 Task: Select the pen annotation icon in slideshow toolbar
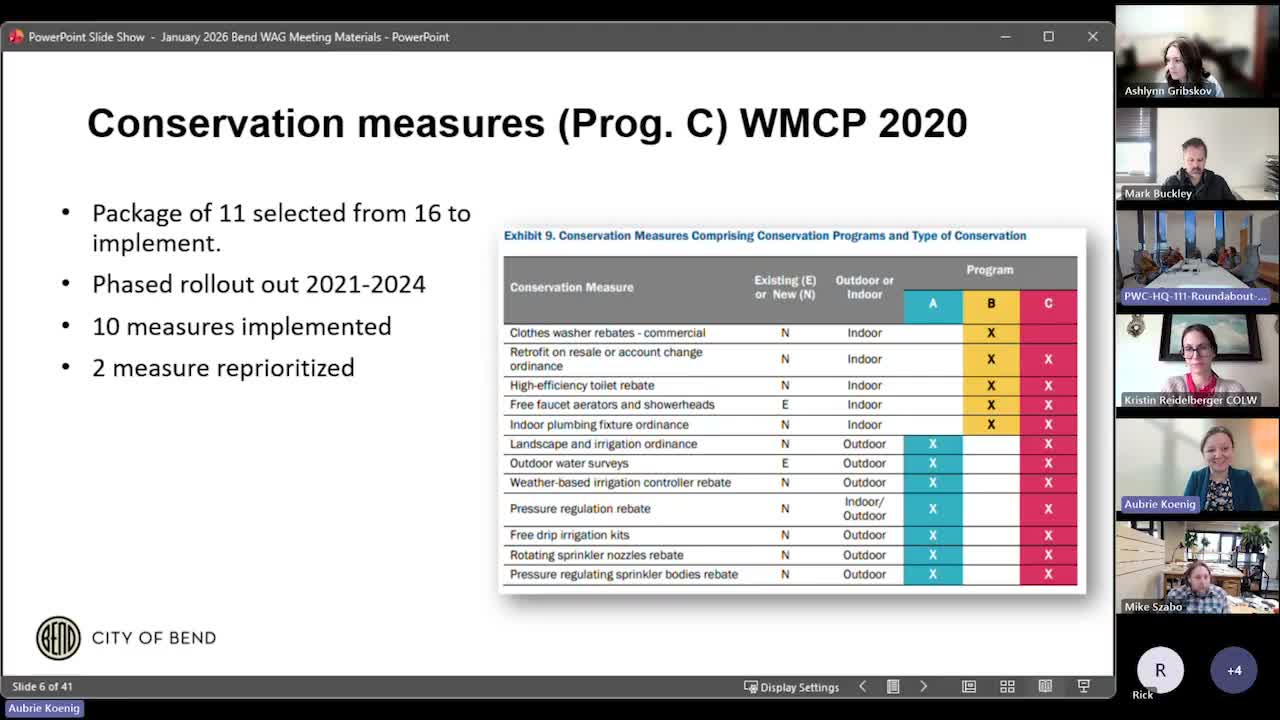tap(893, 686)
